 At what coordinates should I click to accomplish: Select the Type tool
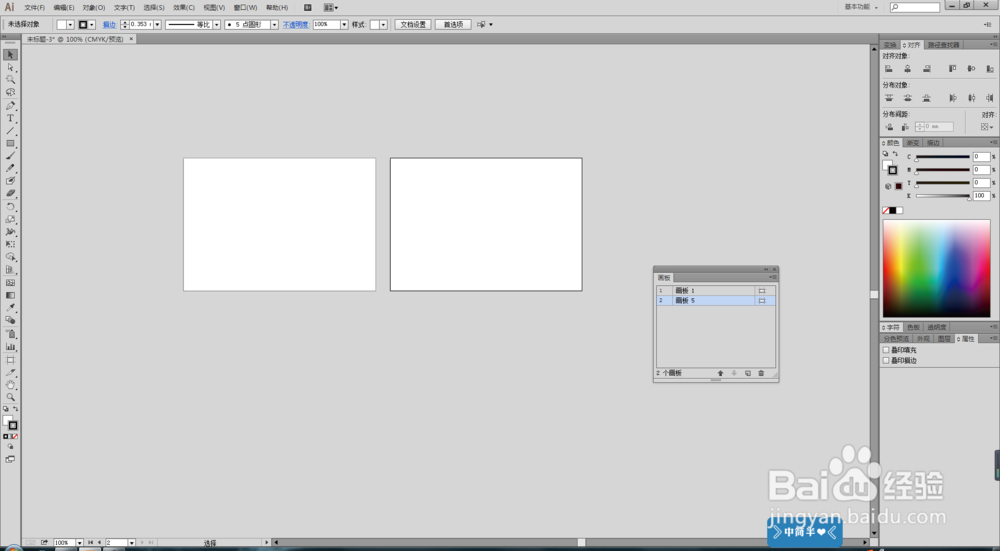coord(10,118)
